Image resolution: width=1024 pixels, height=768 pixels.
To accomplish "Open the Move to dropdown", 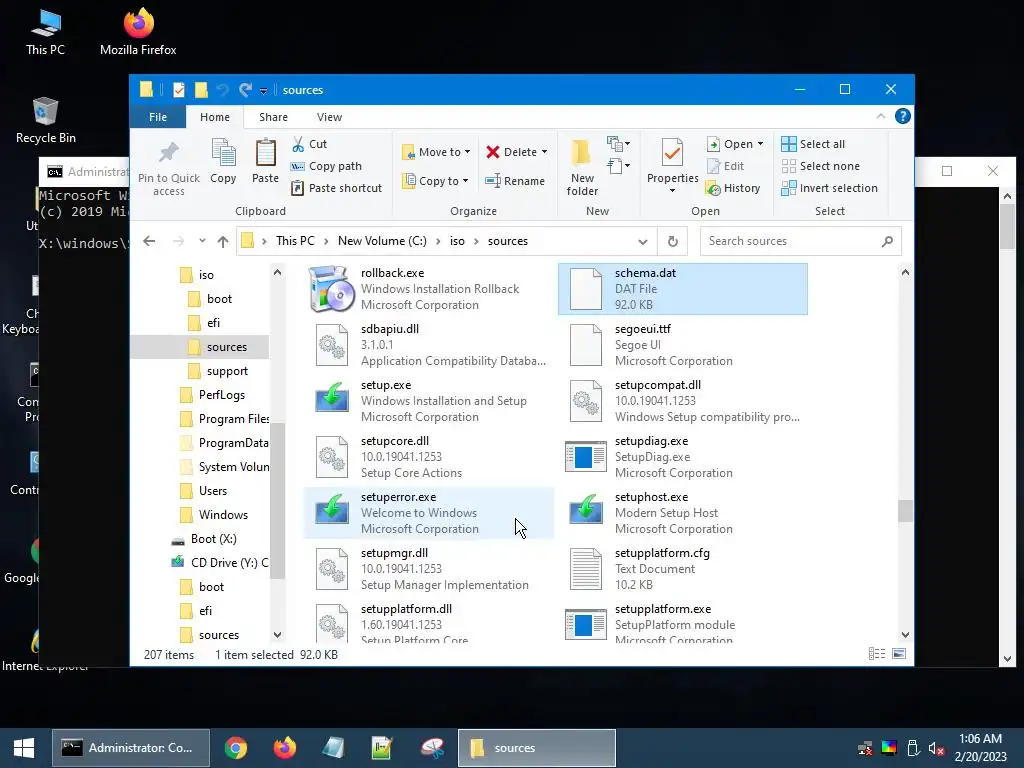I will 436,152.
